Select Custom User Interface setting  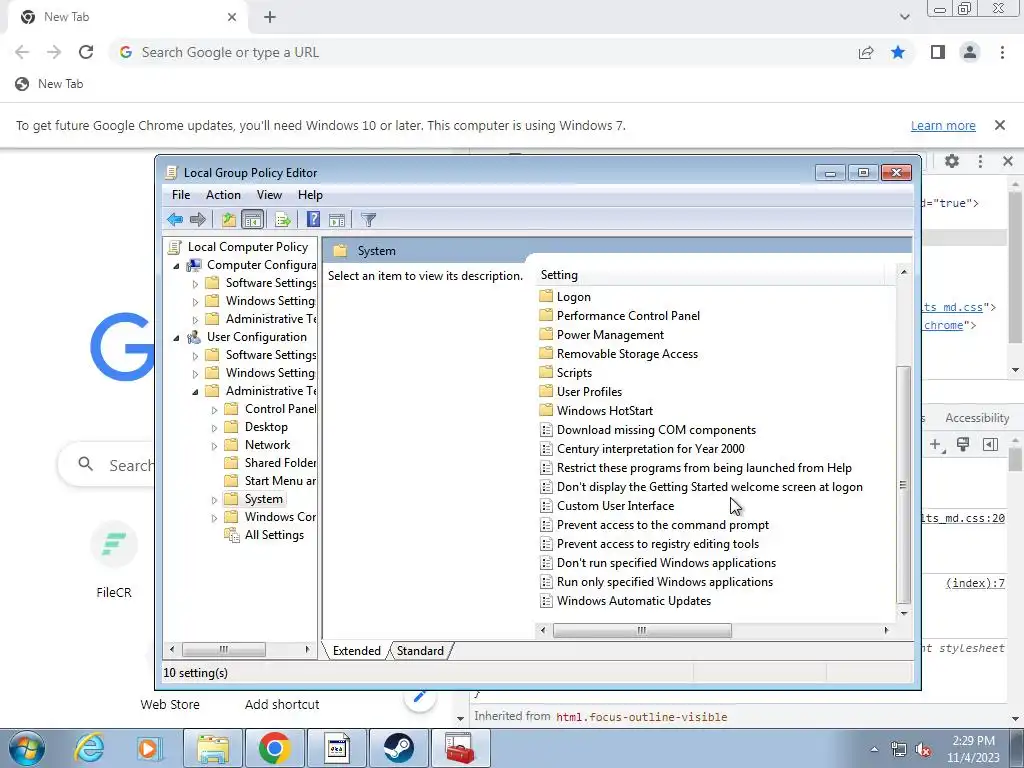pos(615,505)
